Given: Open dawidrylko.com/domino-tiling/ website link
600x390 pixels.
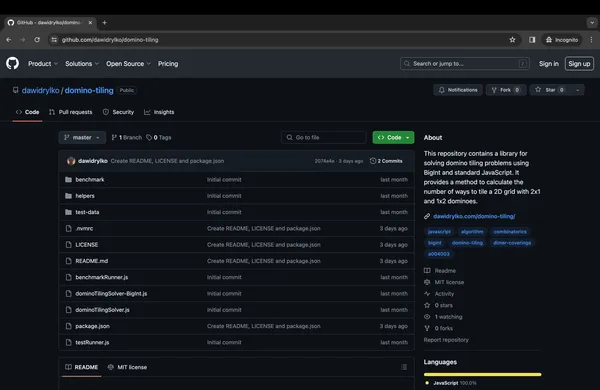Looking at the screenshot, I should tap(474, 216).
